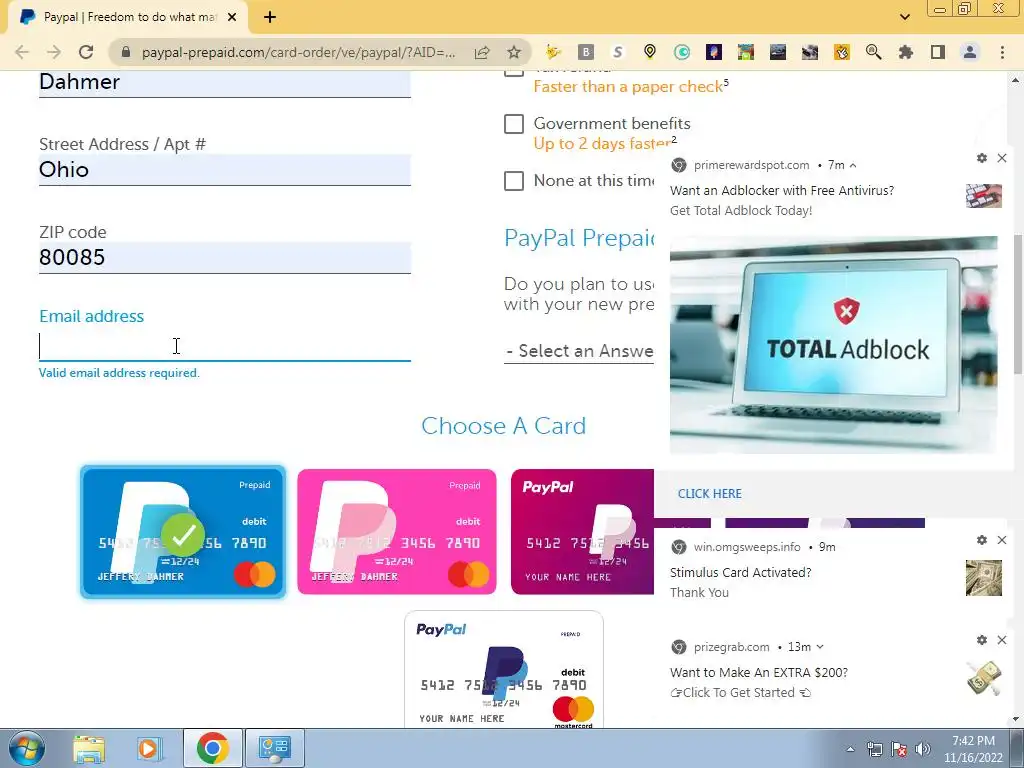Dismiss the win.omgsweeps.info notification
The height and width of the screenshot is (768, 1024).
(x=1002, y=540)
